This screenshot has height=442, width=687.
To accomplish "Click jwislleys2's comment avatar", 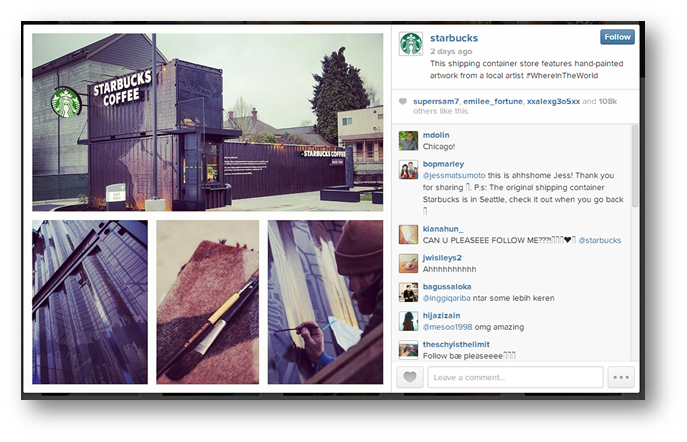I will point(408,263).
